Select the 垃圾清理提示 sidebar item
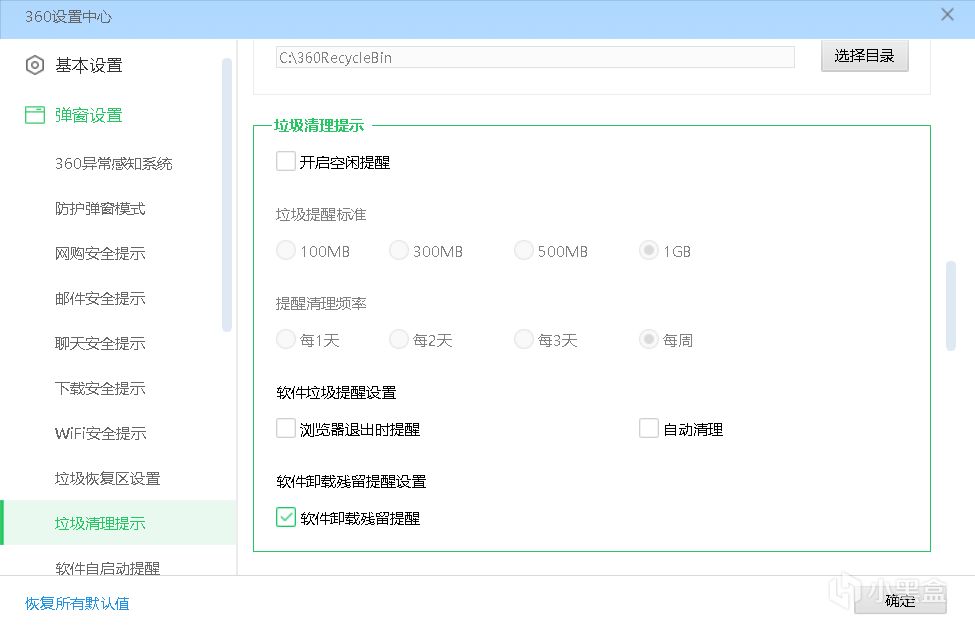Viewport: 975px width, 625px height. [118, 523]
